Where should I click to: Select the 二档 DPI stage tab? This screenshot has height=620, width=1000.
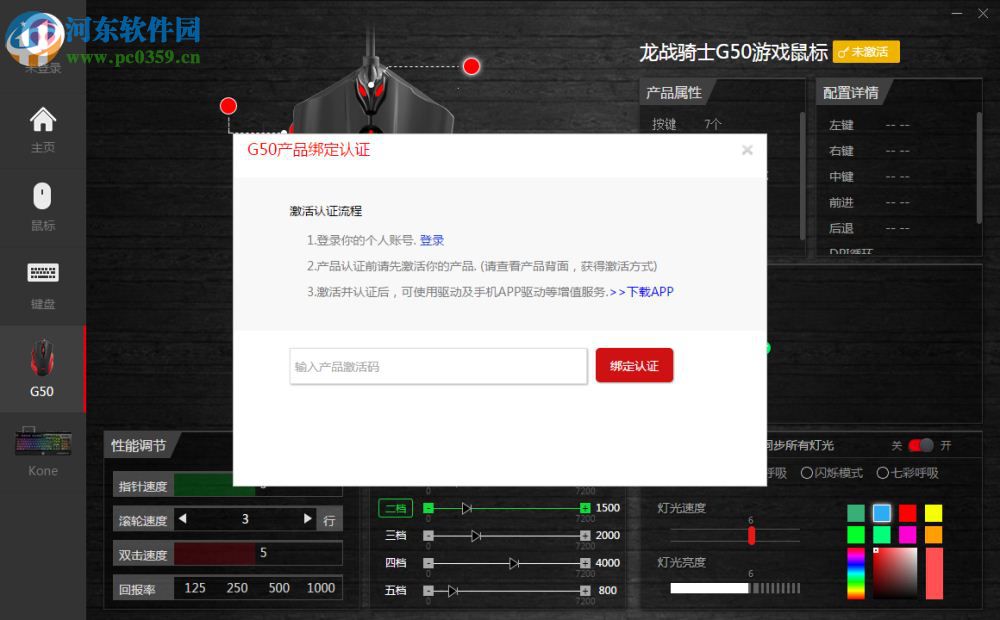pyautogui.click(x=396, y=508)
